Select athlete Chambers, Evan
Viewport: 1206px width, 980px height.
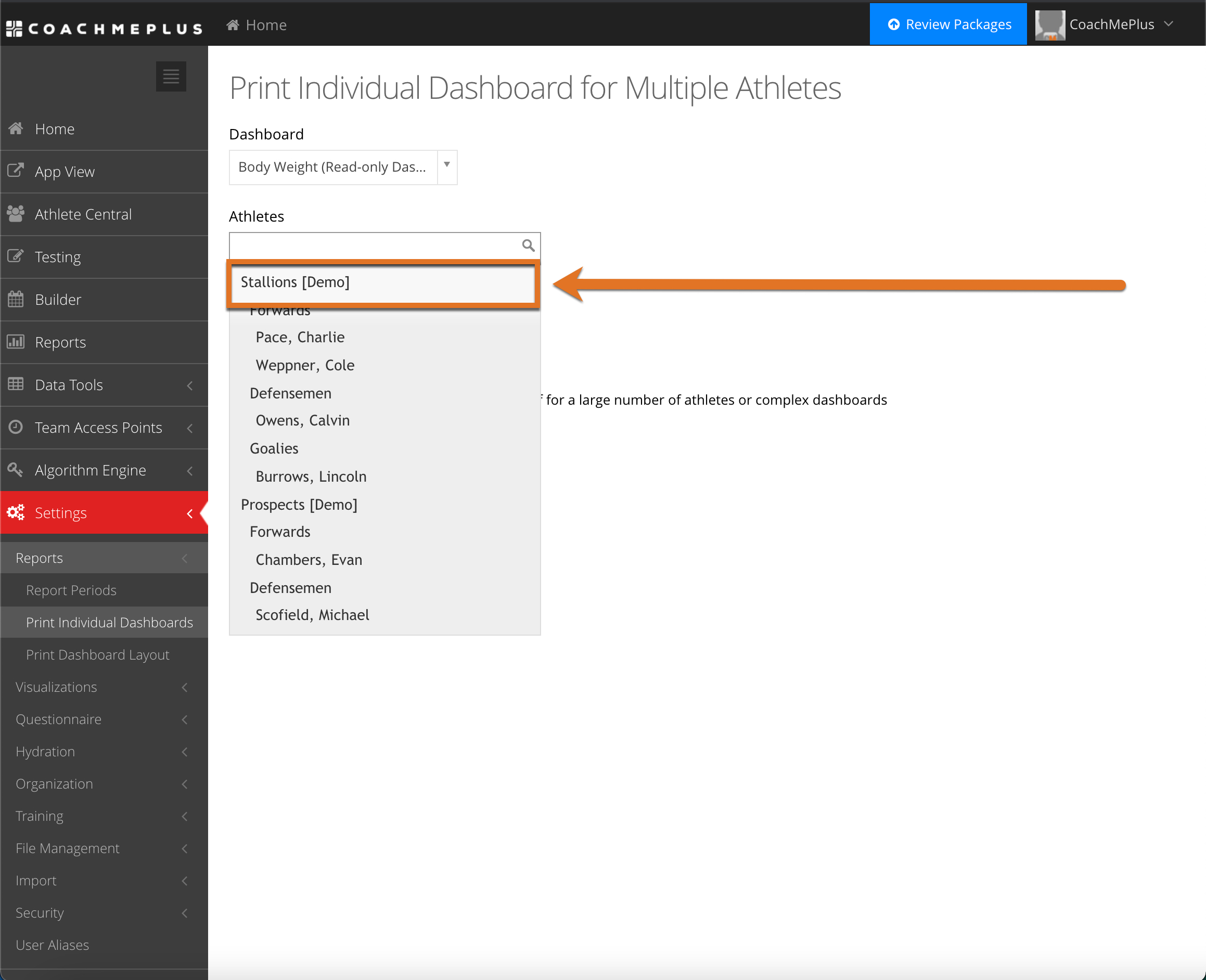tap(384, 559)
